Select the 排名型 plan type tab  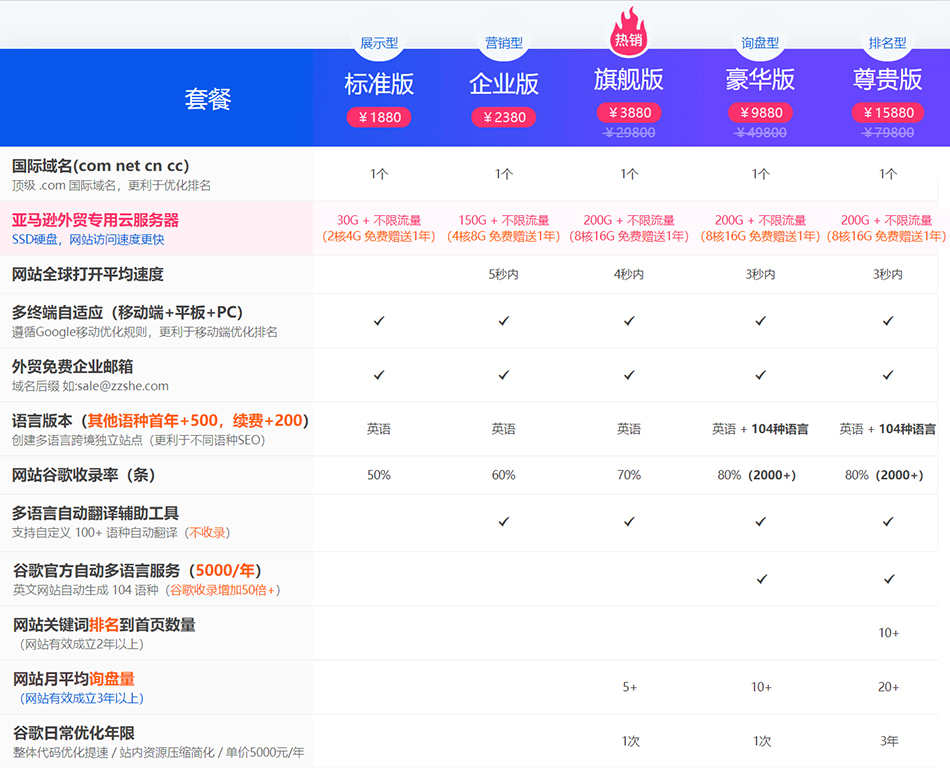pyautogui.click(x=888, y=43)
